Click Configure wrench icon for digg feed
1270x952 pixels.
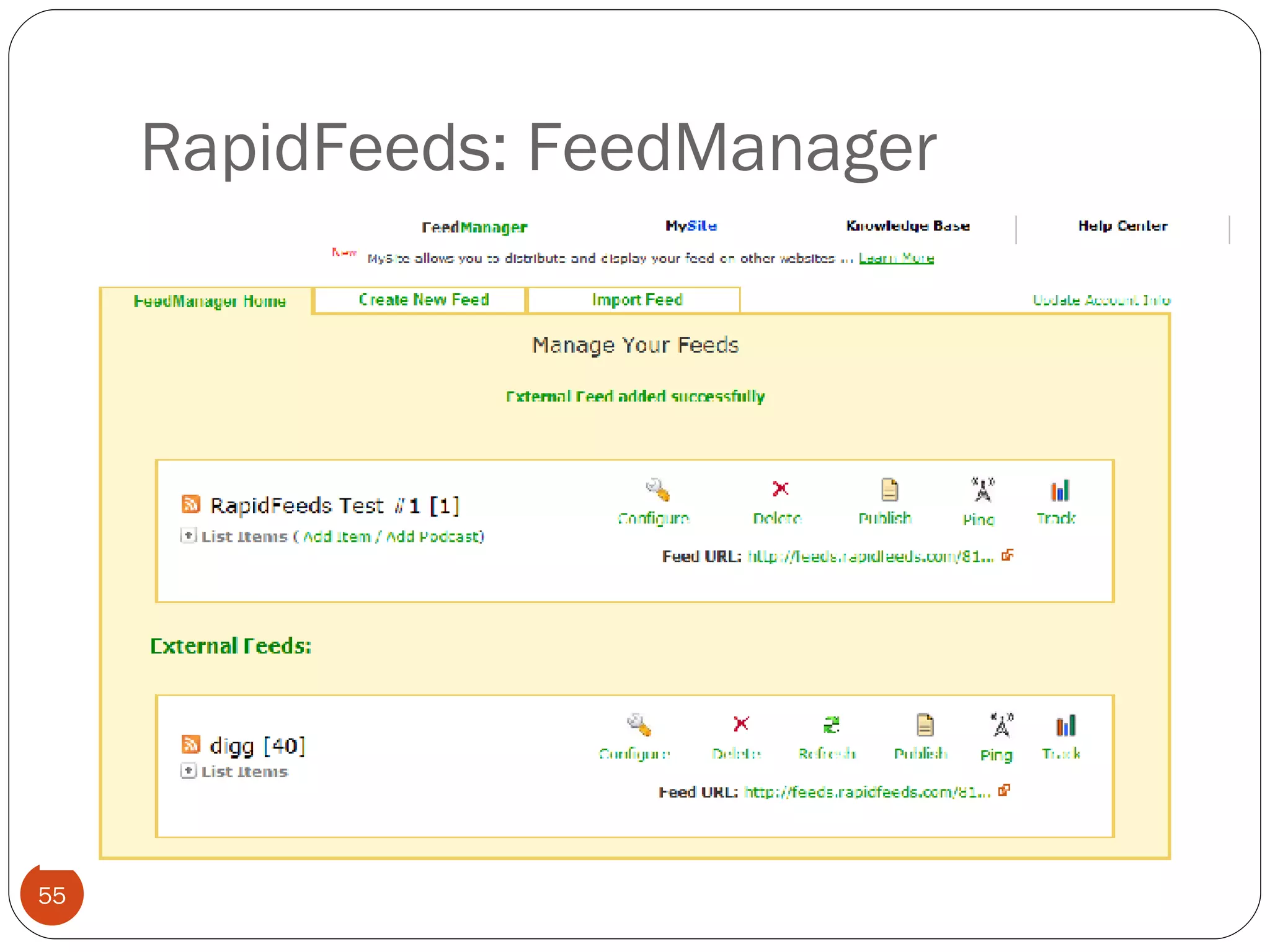coord(639,725)
